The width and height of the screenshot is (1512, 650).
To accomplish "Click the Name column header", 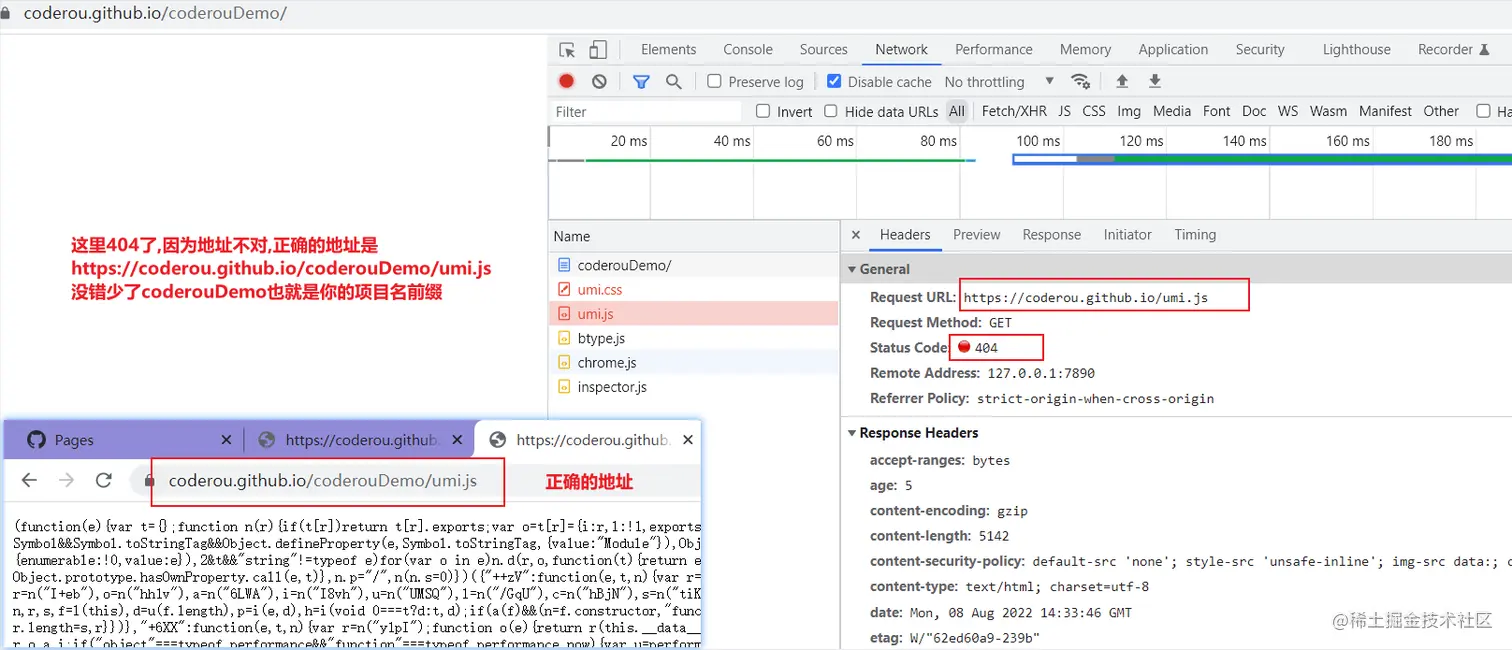I will tap(694, 236).
